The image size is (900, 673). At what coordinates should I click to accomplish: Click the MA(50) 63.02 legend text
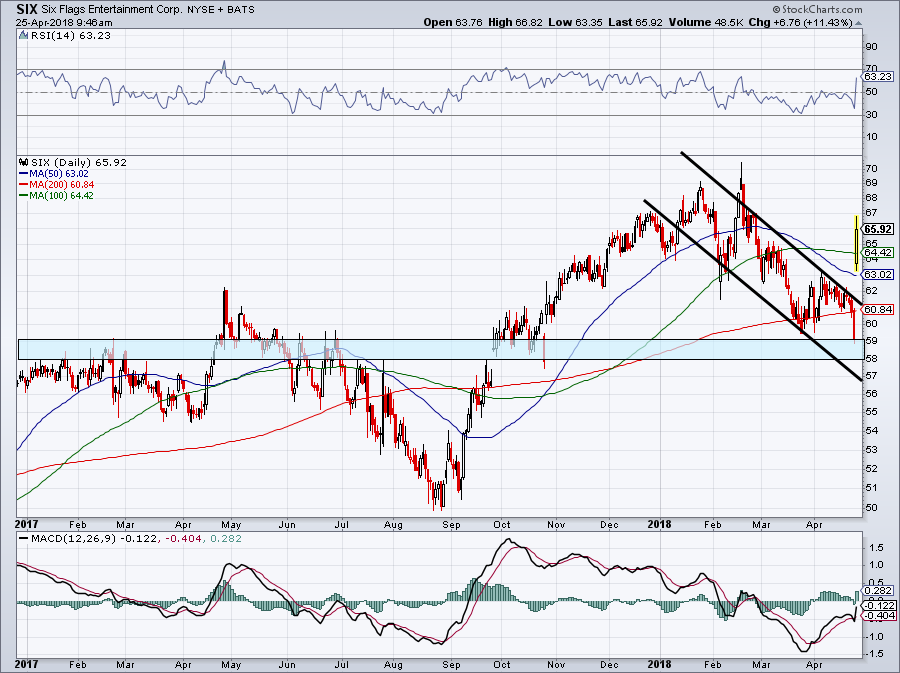(59, 174)
